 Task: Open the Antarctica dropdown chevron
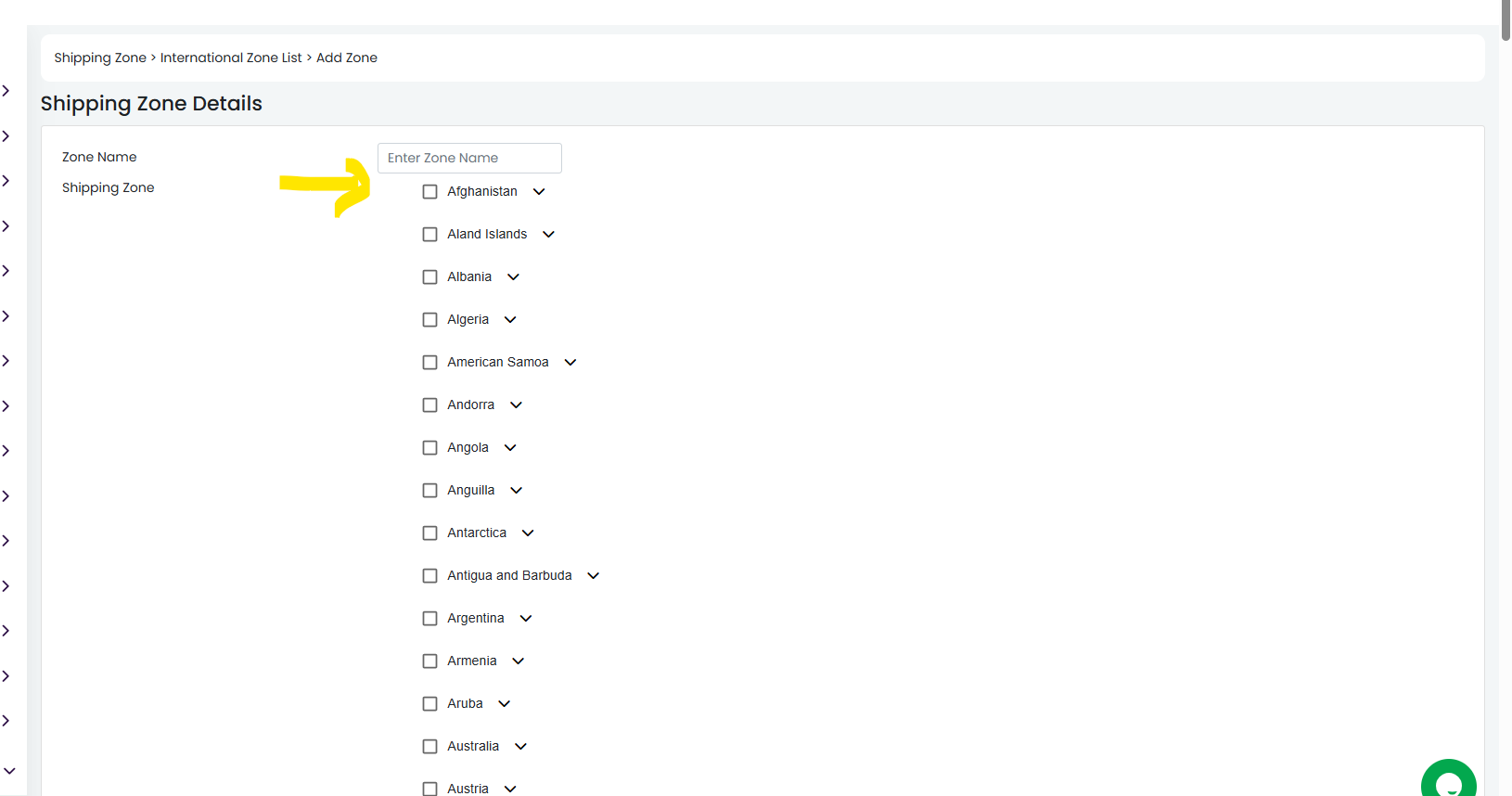[x=528, y=533]
